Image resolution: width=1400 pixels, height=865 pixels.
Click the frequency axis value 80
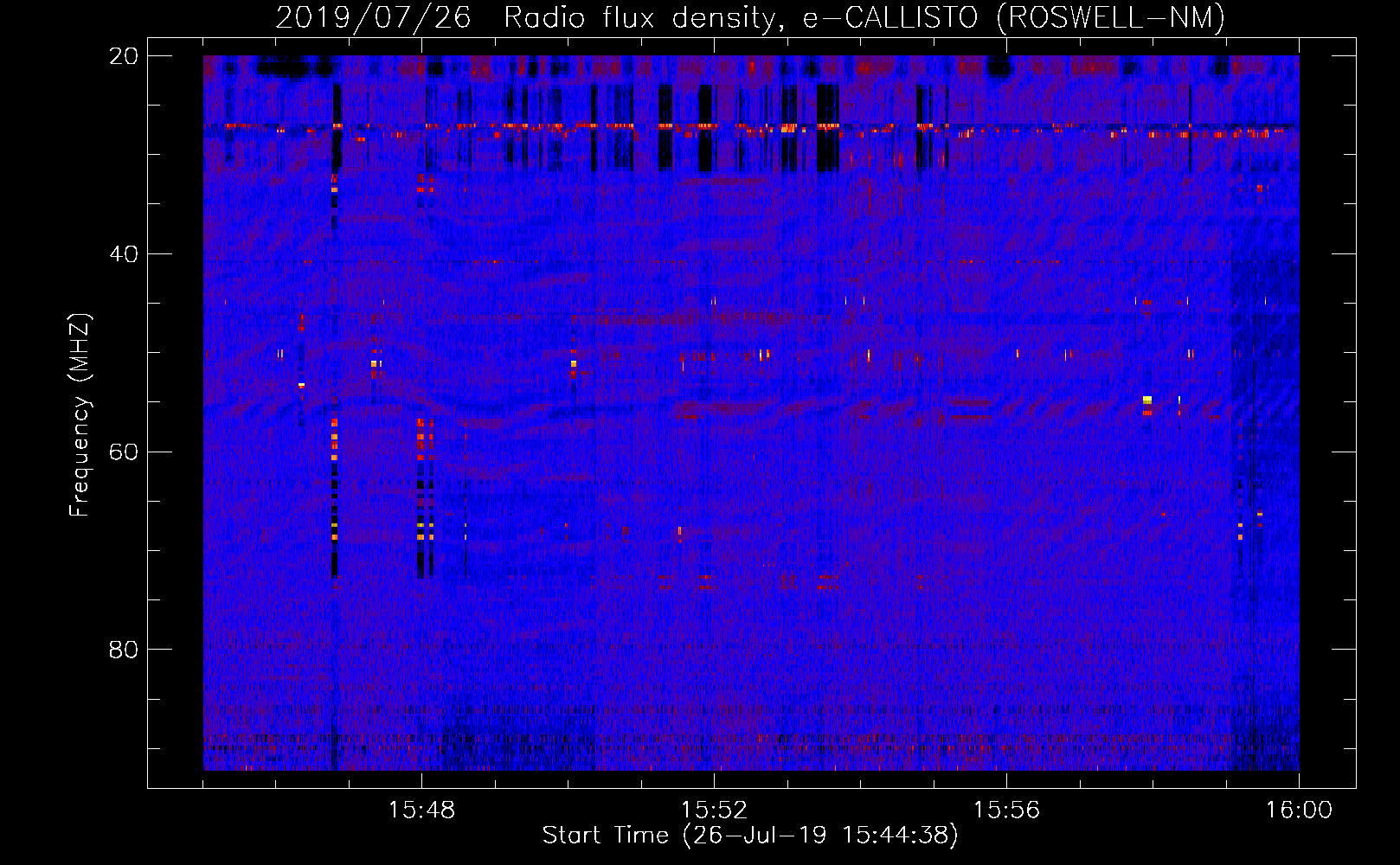click(x=124, y=650)
